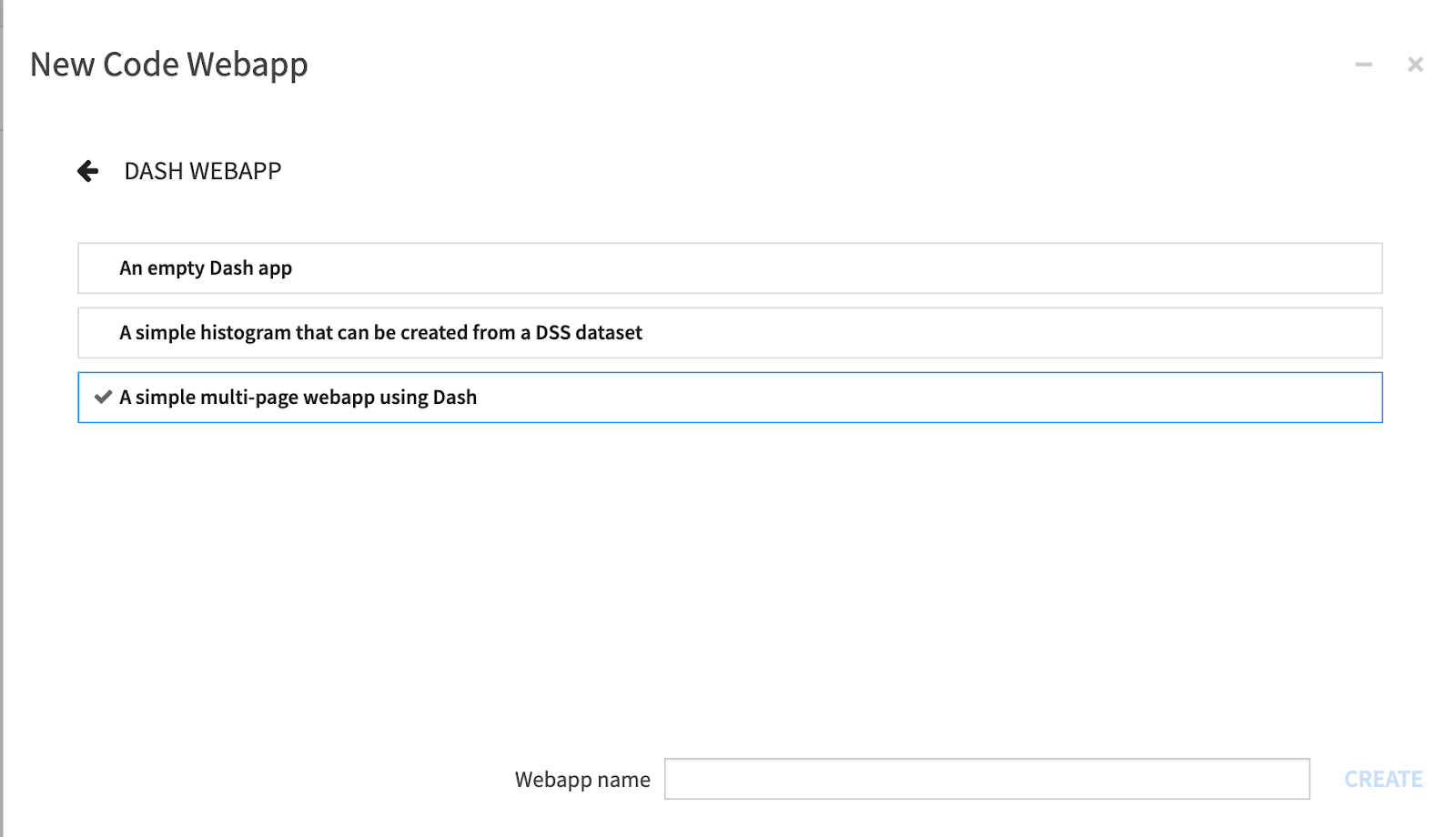Focus the Webapp name input field
This screenshot has width=1456, height=837.
(x=986, y=779)
